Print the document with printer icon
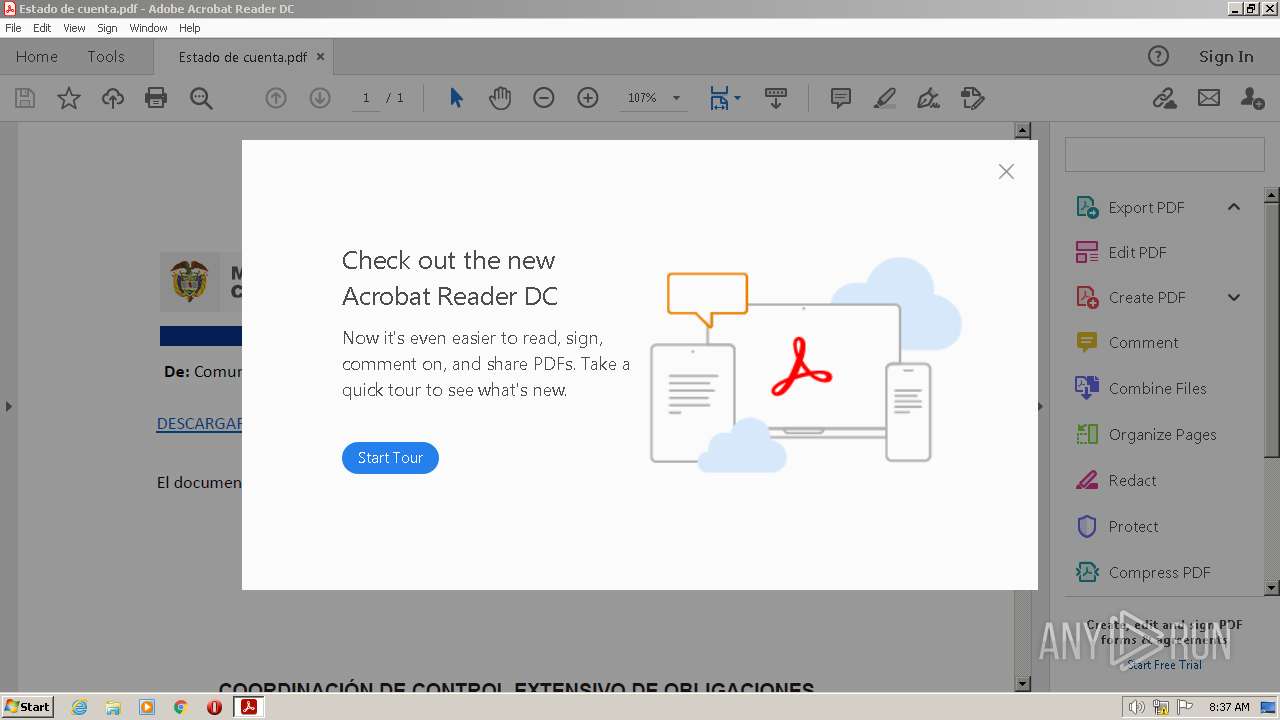Screen dimensions: 1280x720 156,98
